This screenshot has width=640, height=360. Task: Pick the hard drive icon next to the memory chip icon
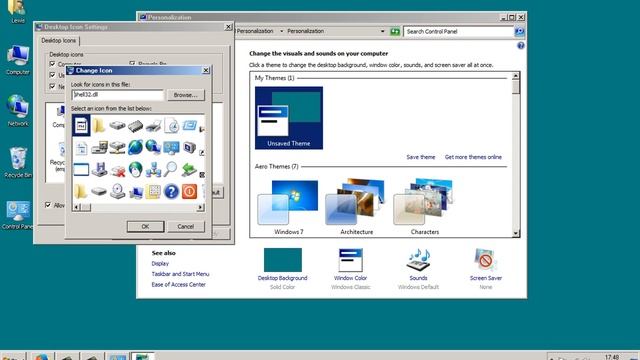click(117, 125)
